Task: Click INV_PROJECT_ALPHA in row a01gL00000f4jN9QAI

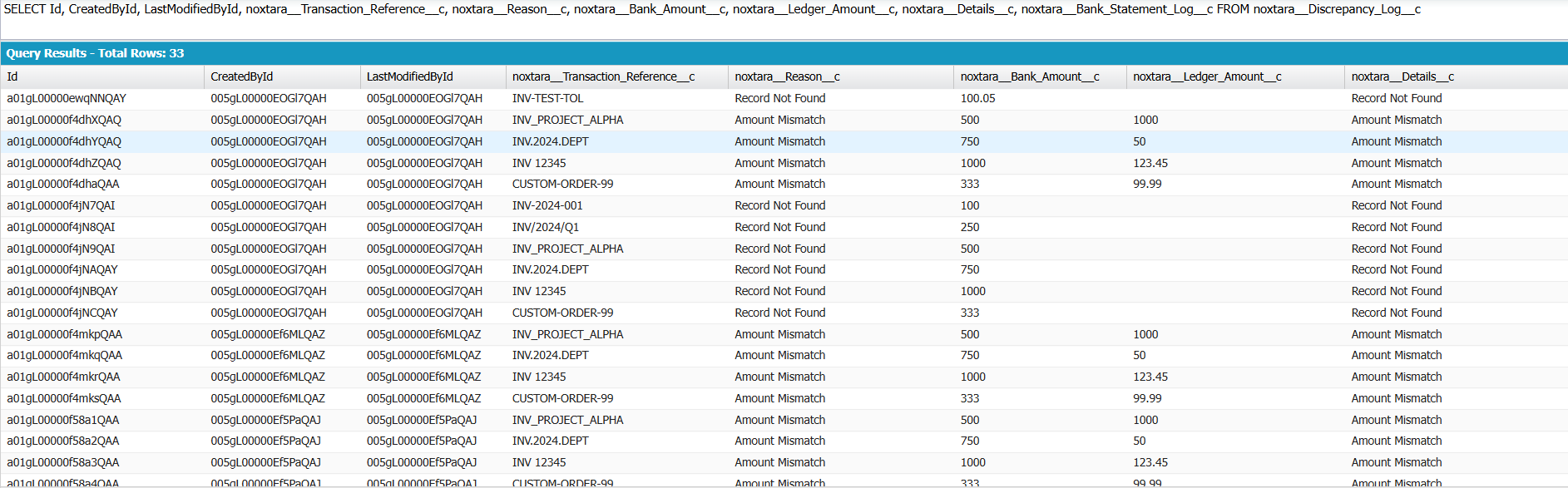Action: (x=568, y=249)
